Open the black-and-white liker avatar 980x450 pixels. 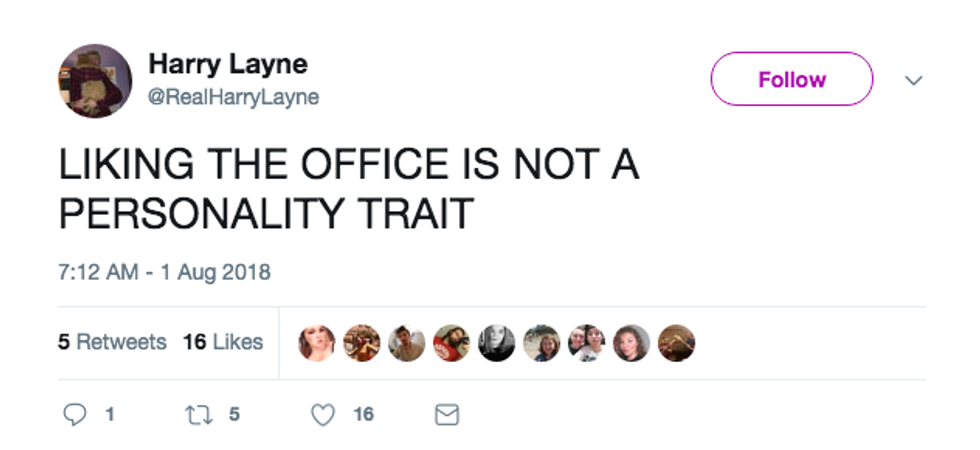[497, 343]
